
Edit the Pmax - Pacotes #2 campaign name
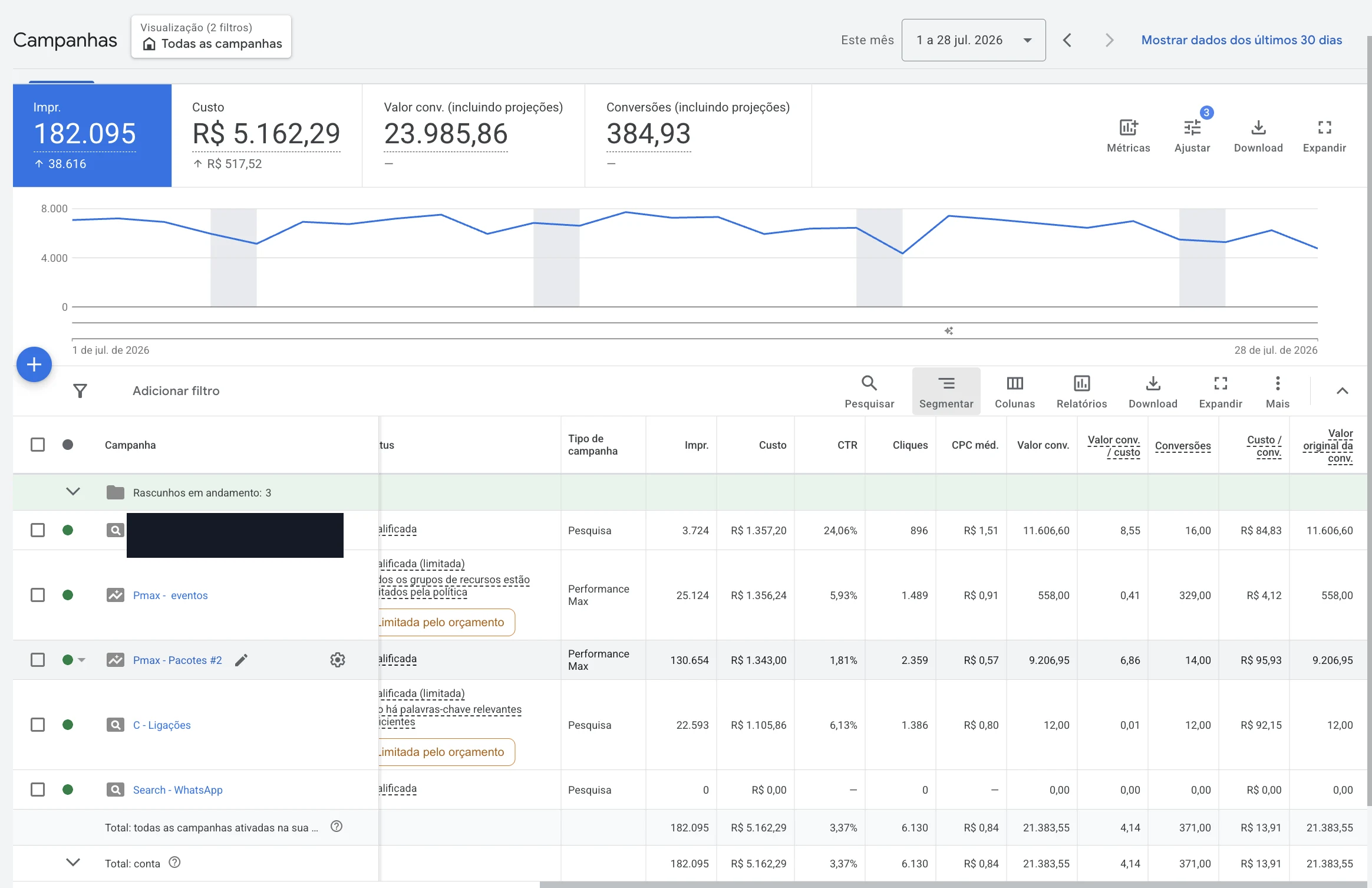coord(241,660)
